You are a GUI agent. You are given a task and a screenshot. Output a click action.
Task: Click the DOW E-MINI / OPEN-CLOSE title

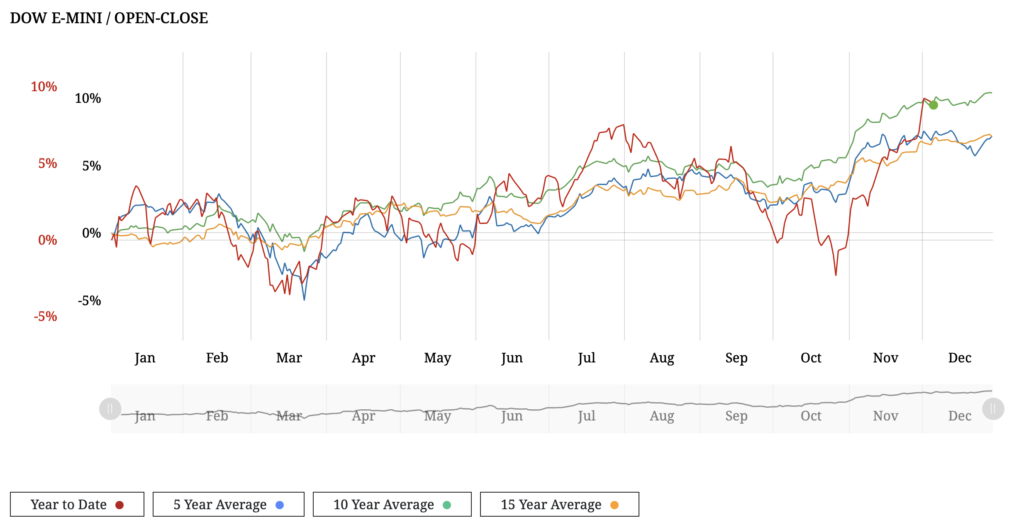(109, 18)
